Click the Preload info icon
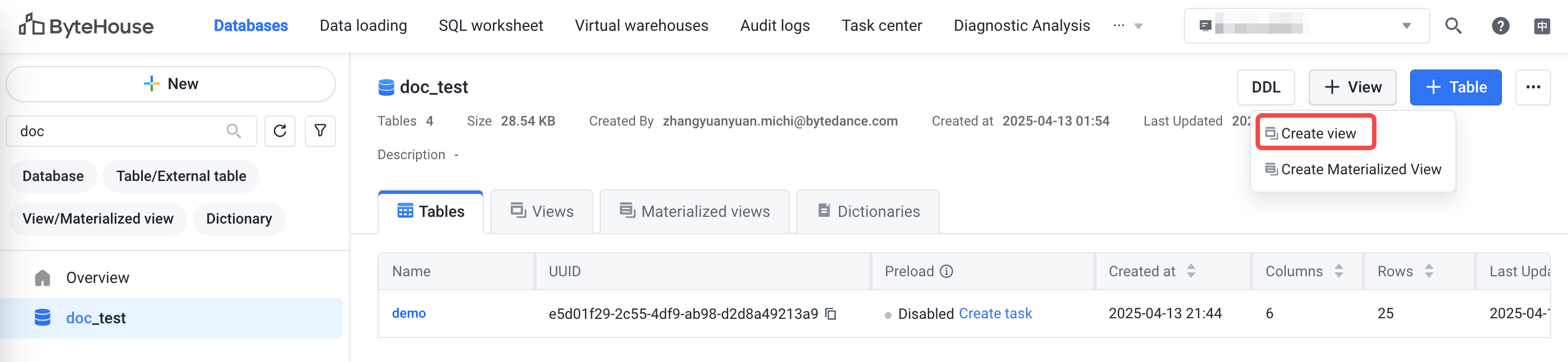 point(946,271)
